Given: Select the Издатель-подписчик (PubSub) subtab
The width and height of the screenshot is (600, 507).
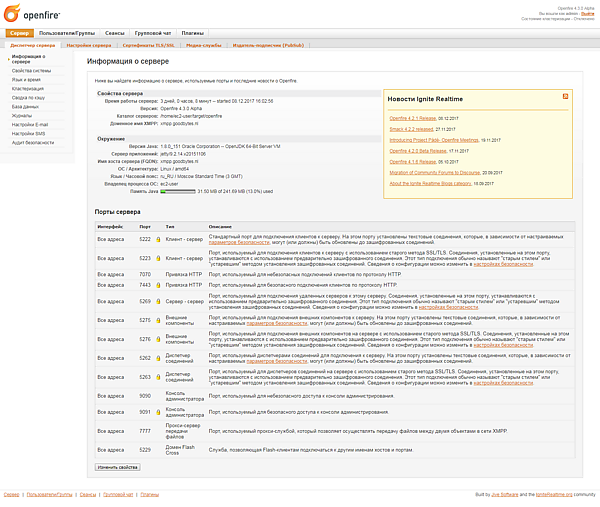Looking at the screenshot, I should 268,45.
